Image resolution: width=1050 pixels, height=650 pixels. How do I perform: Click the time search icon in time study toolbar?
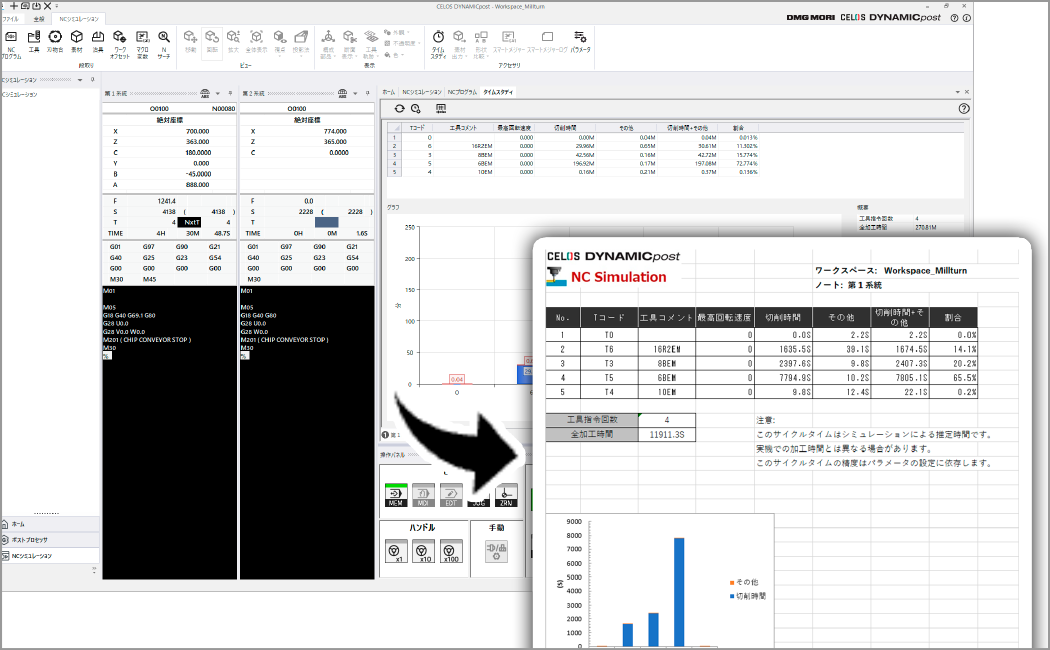point(416,108)
